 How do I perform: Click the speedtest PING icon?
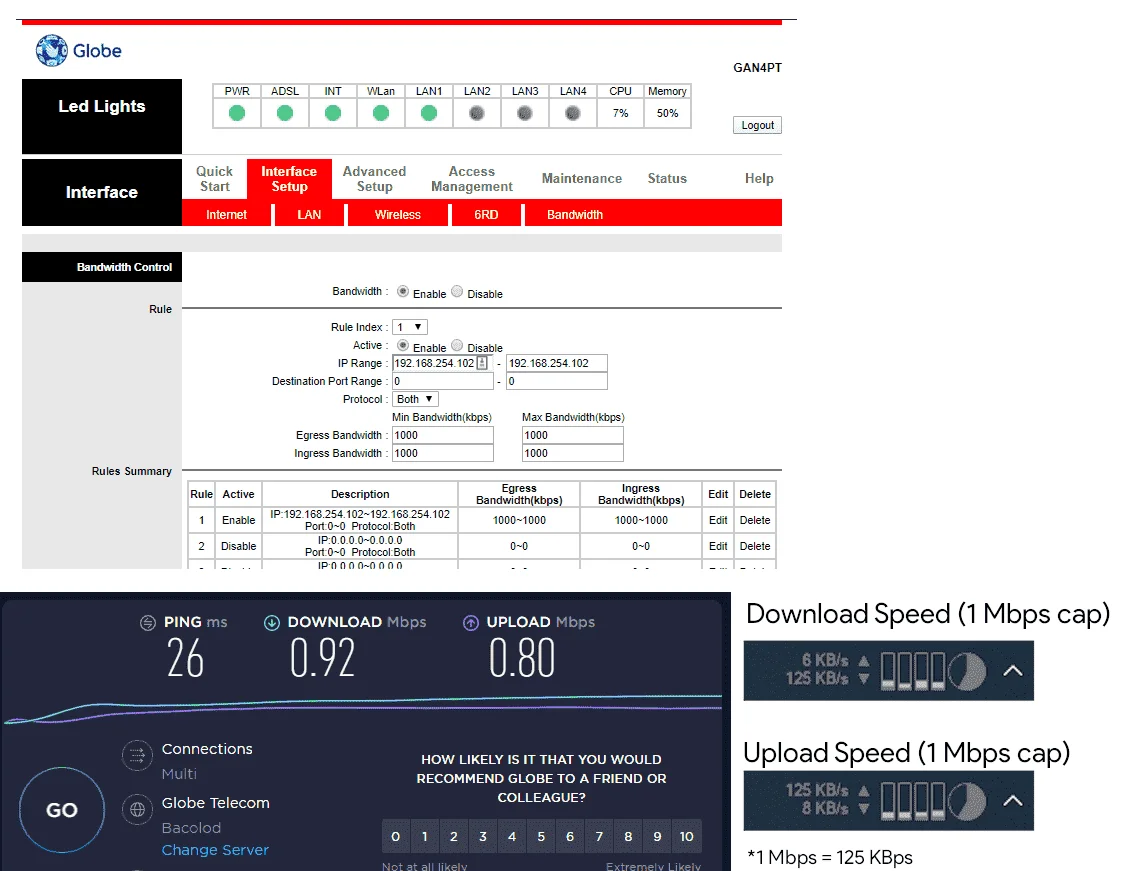pos(147,622)
